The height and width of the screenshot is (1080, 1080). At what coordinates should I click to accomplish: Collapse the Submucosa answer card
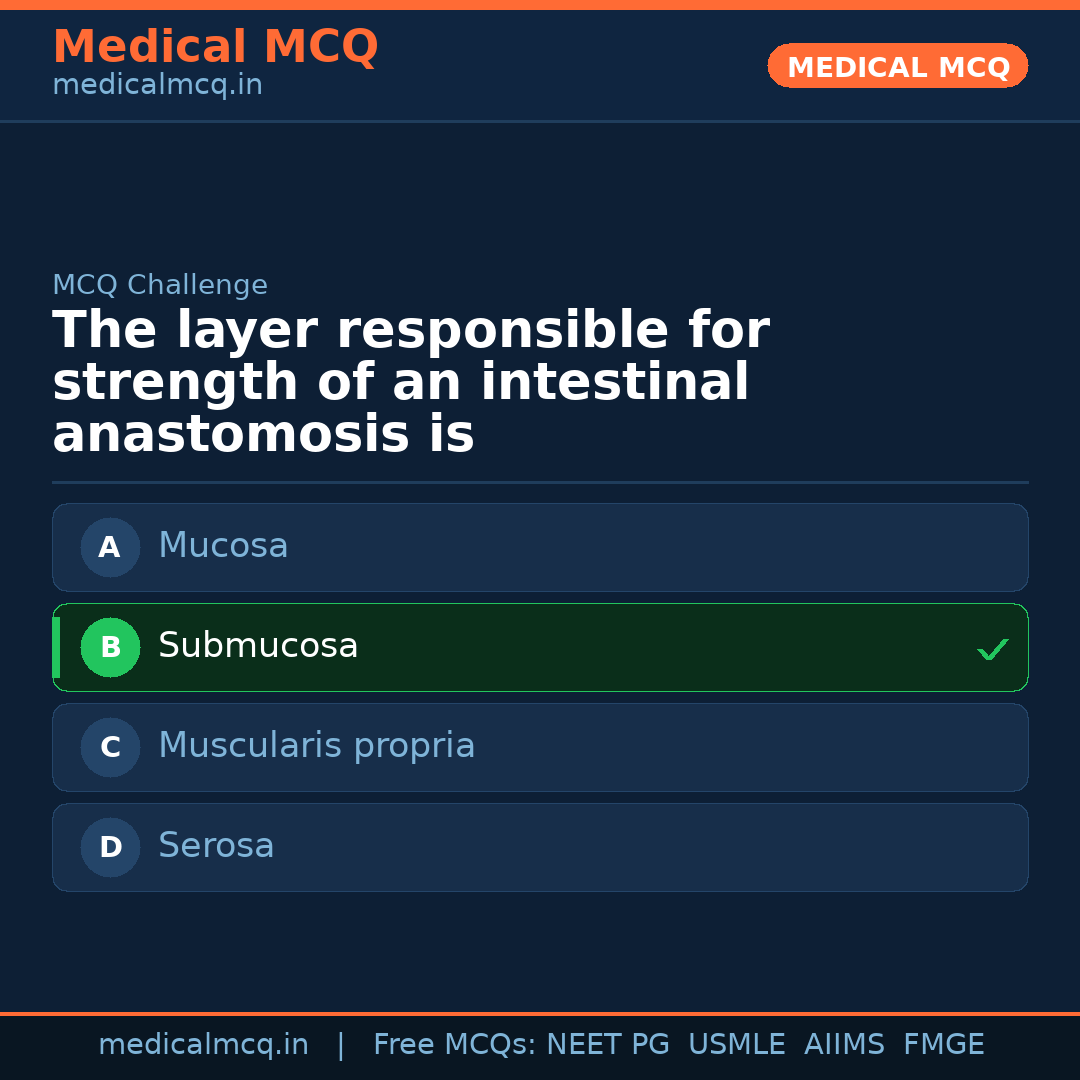pos(540,647)
